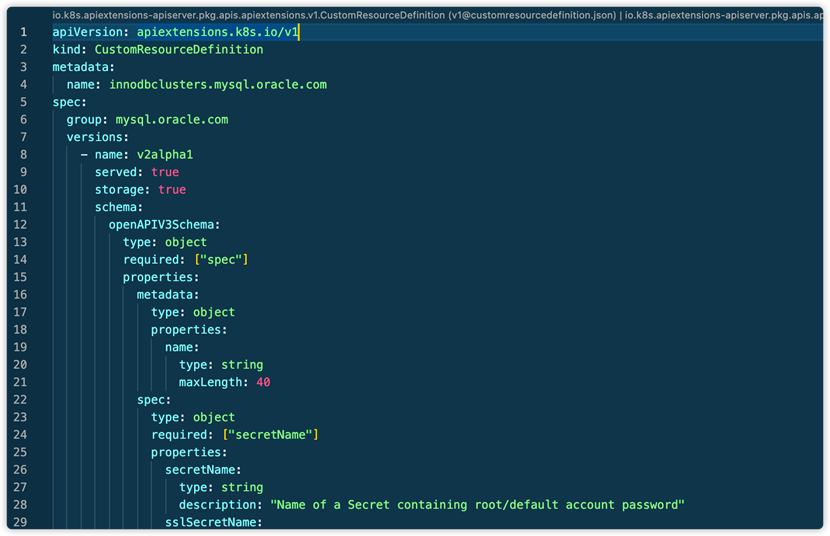
Task: Click the 'true' value after storage
Action: pyautogui.click(x=172, y=189)
